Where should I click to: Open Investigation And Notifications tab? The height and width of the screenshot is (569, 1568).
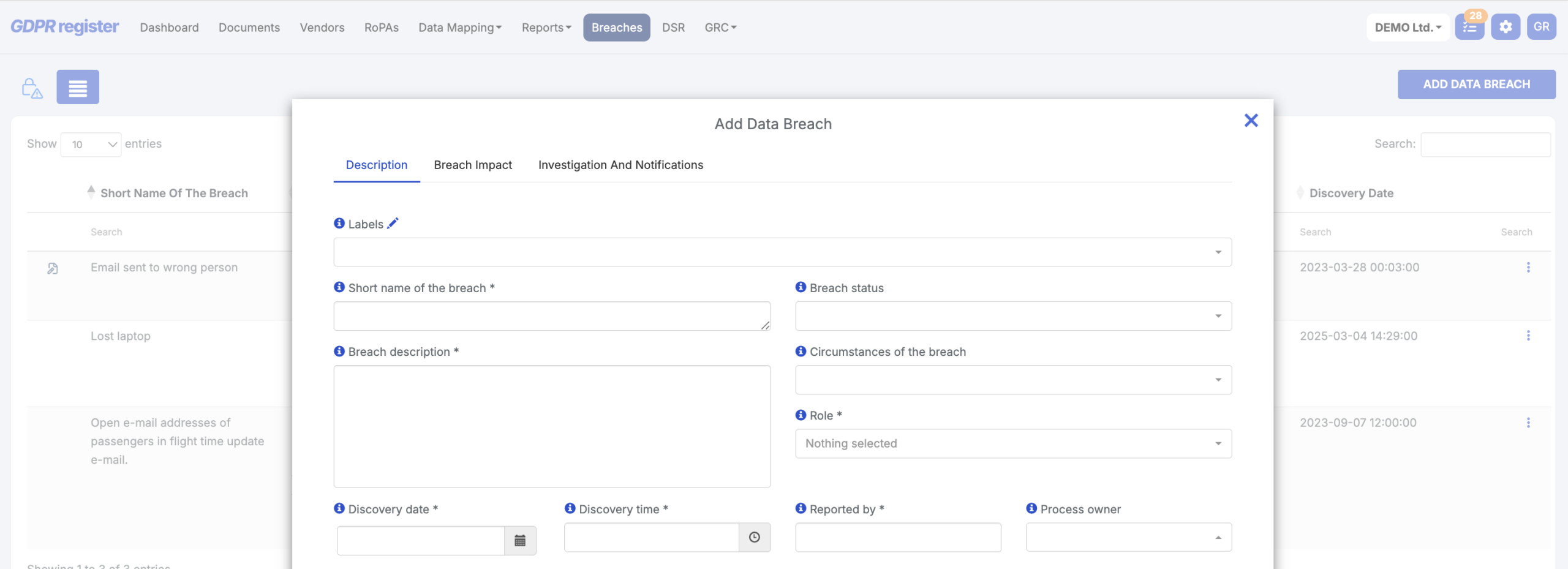tap(620, 165)
